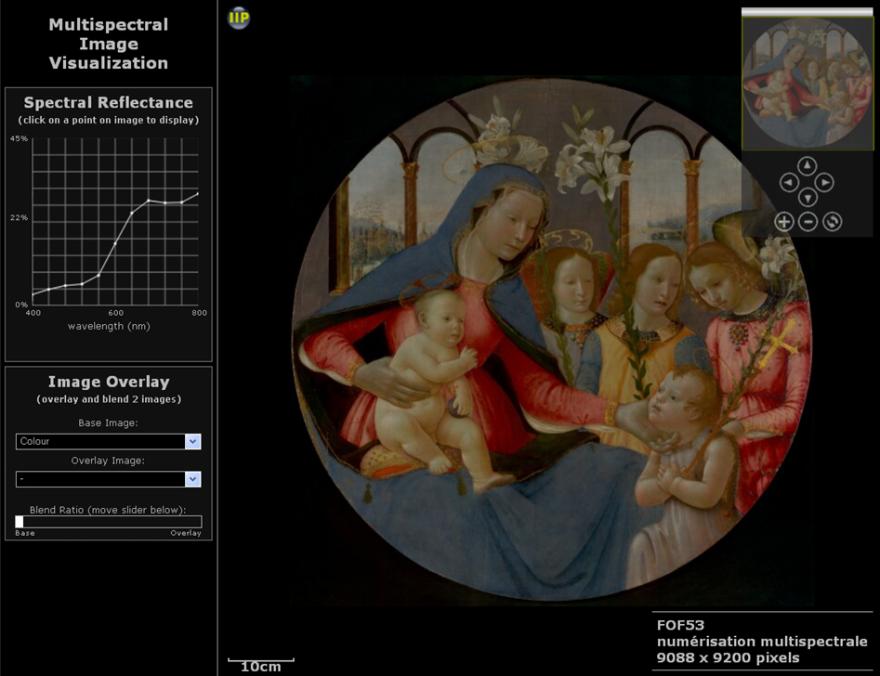Reset the view with refresh icon
Viewport: 880px width, 676px height.
click(x=832, y=222)
